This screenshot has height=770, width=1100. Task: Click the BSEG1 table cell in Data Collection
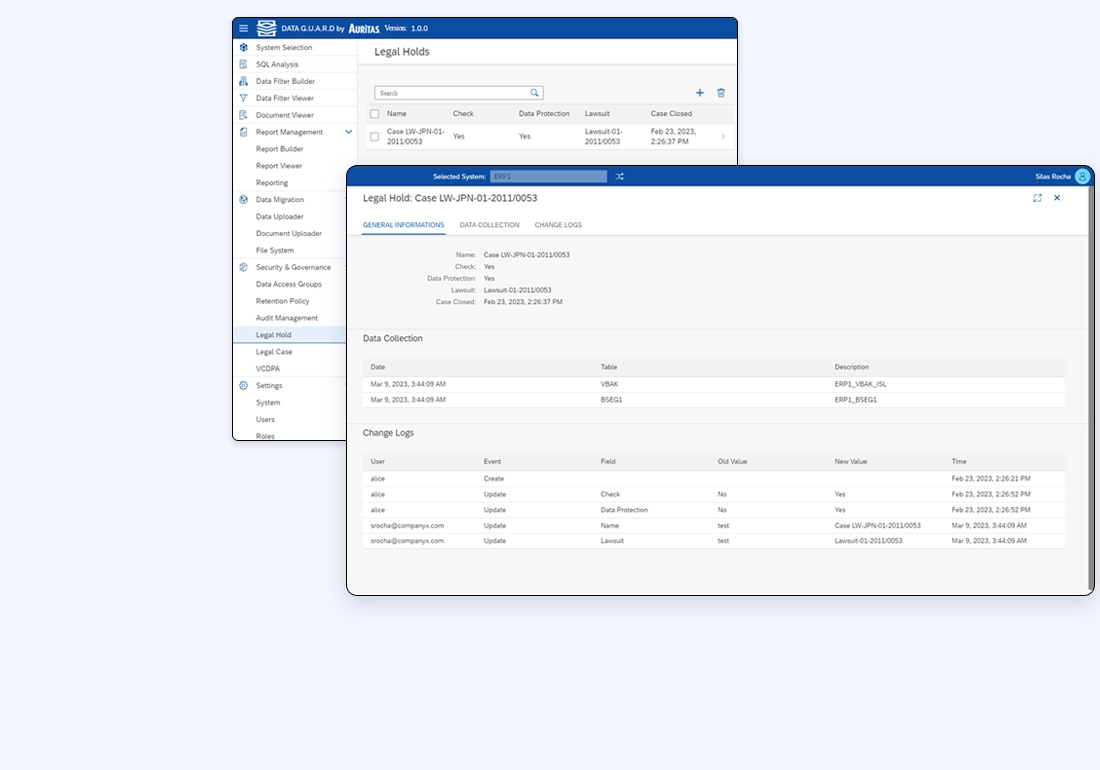(x=612, y=400)
